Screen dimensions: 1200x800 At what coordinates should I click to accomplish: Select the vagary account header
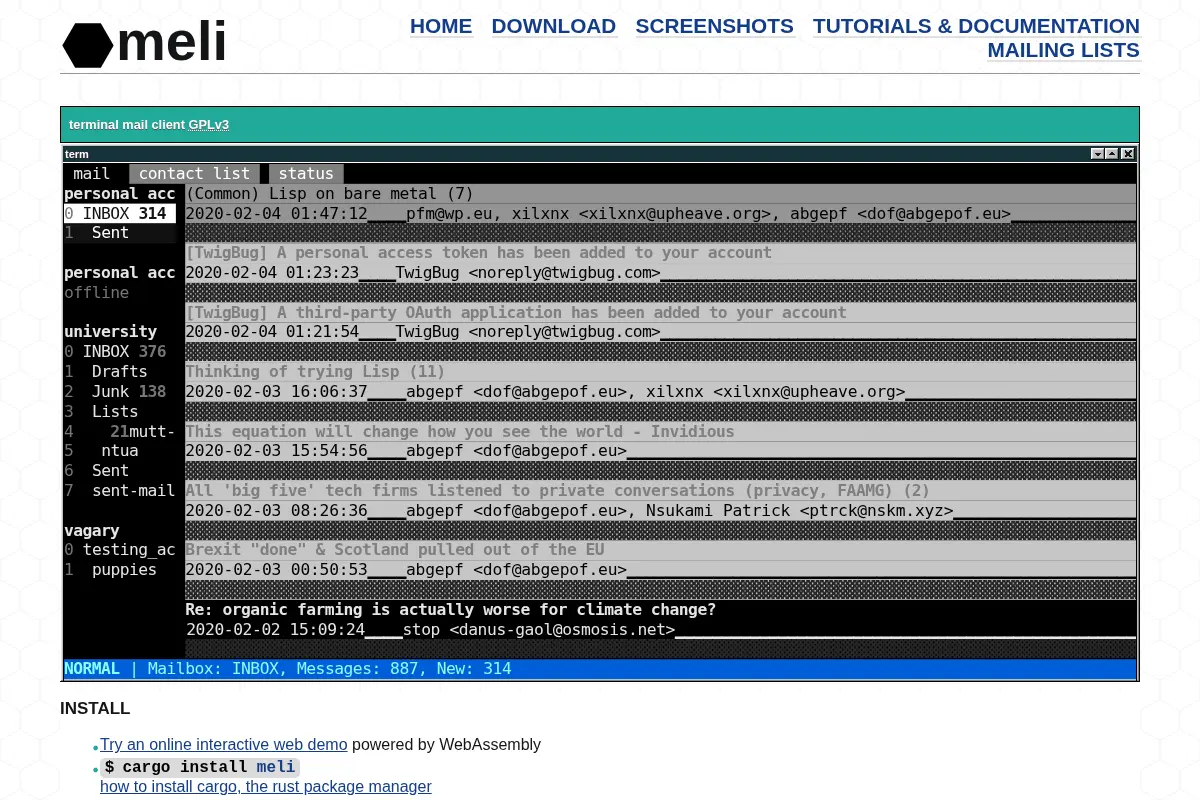tap(92, 531)
